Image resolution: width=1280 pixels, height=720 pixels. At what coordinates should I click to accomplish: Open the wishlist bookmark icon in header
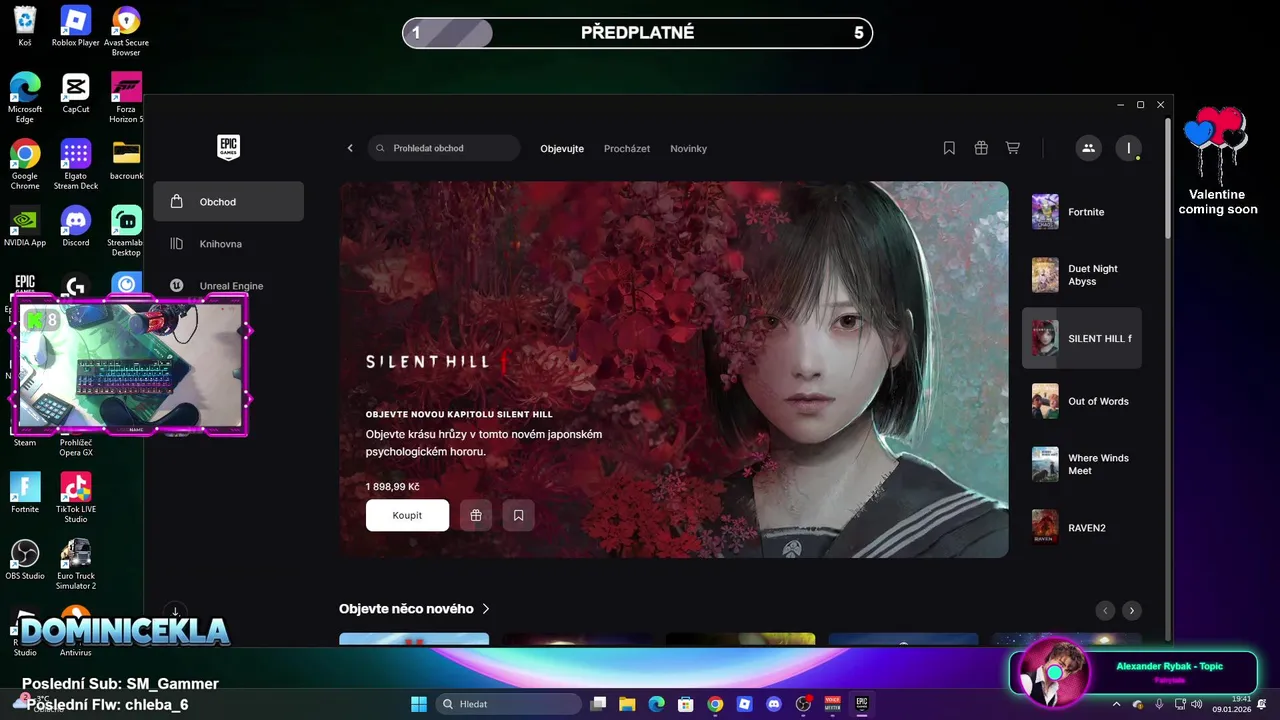tap(949, 148)
